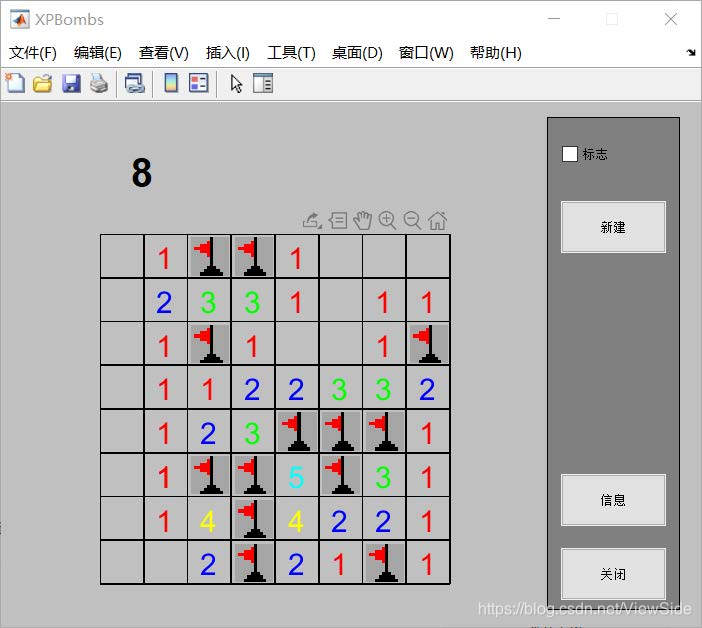Toggle the 标志 flag checkbox
Image resolution: width=702 pixels, height=628 pixels.
click(569, 154)
